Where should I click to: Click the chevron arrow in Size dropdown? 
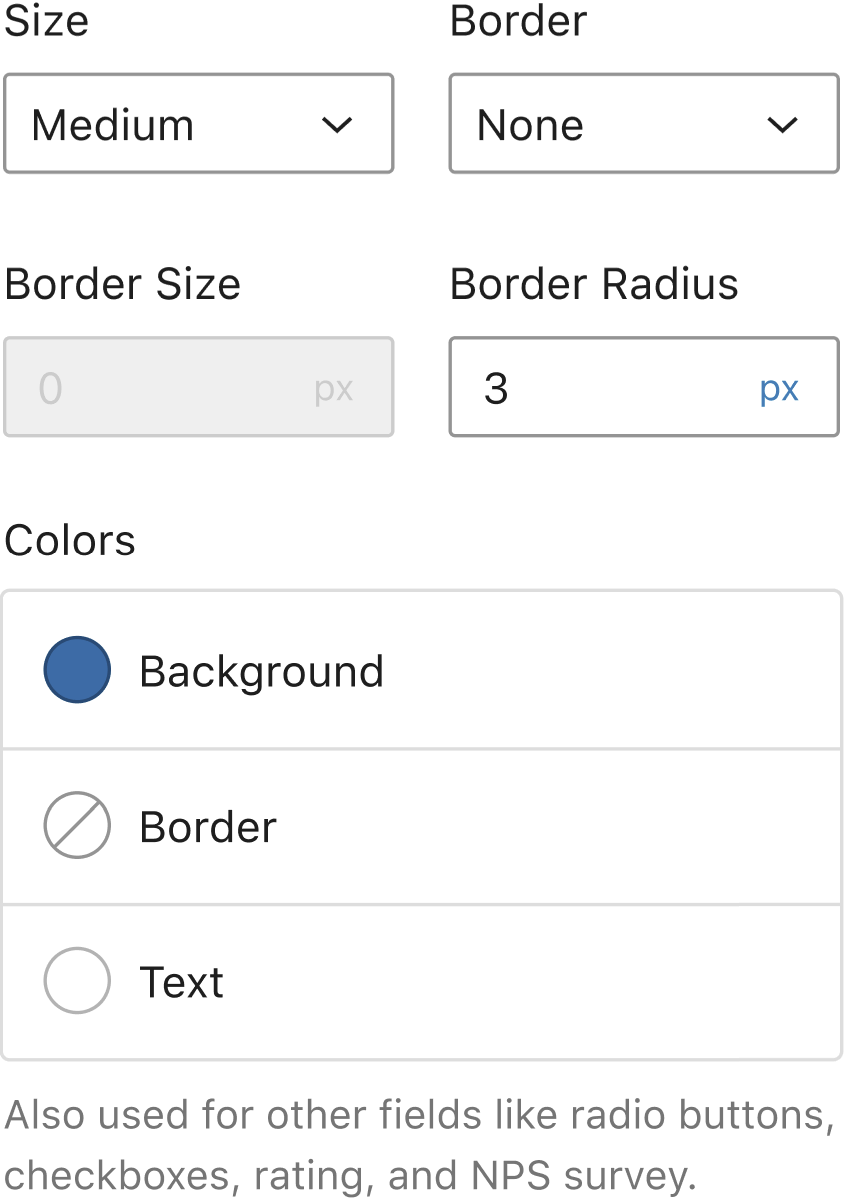[x=338, y=125]
